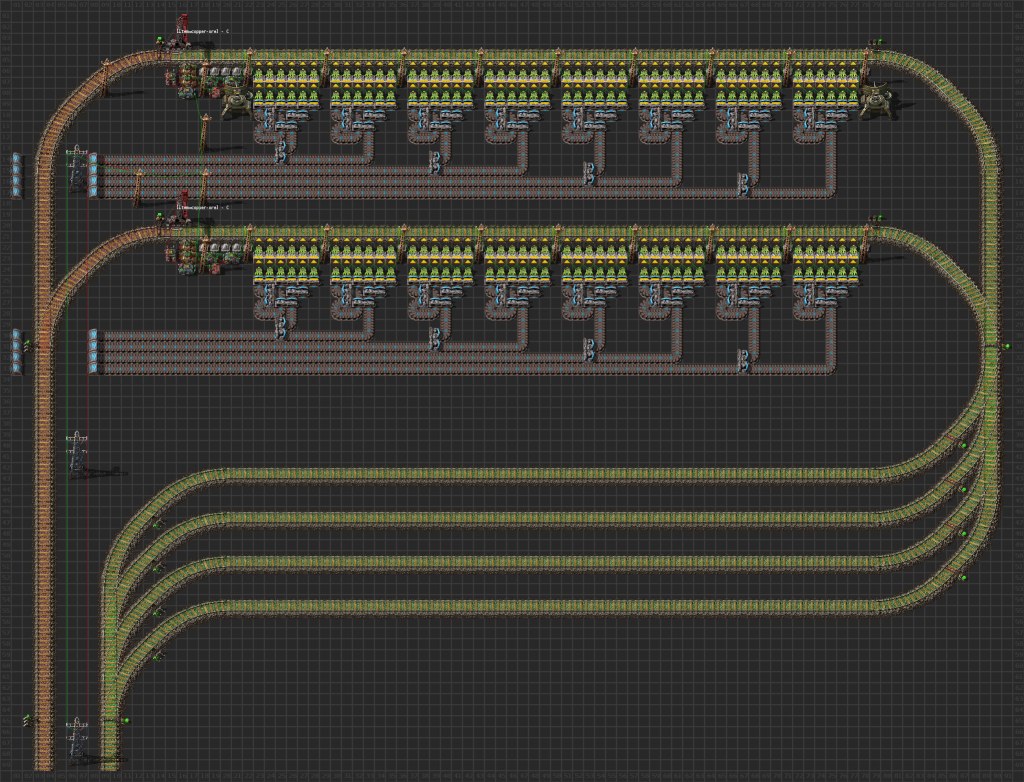The width and height of the screenshot is (1024, 782).
Task: Click the signal at the first stacker lane's right end
Action: click(963, 446)
